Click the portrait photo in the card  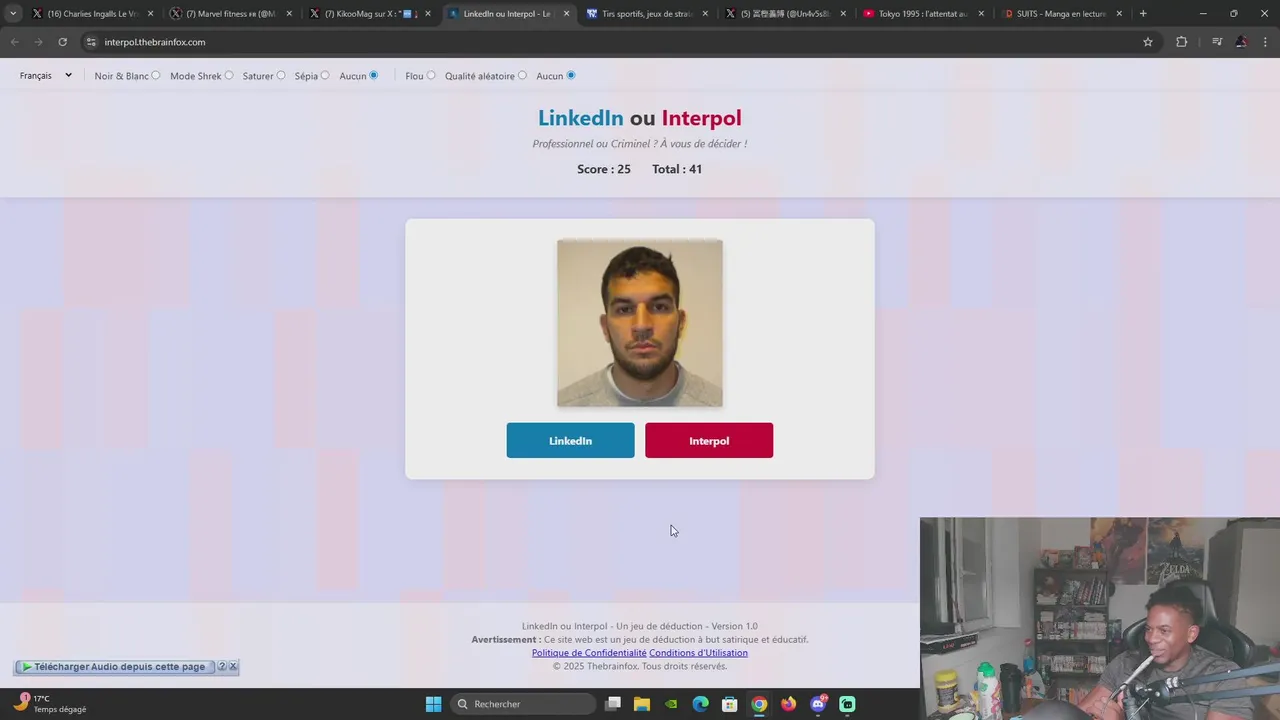point(640,323)
